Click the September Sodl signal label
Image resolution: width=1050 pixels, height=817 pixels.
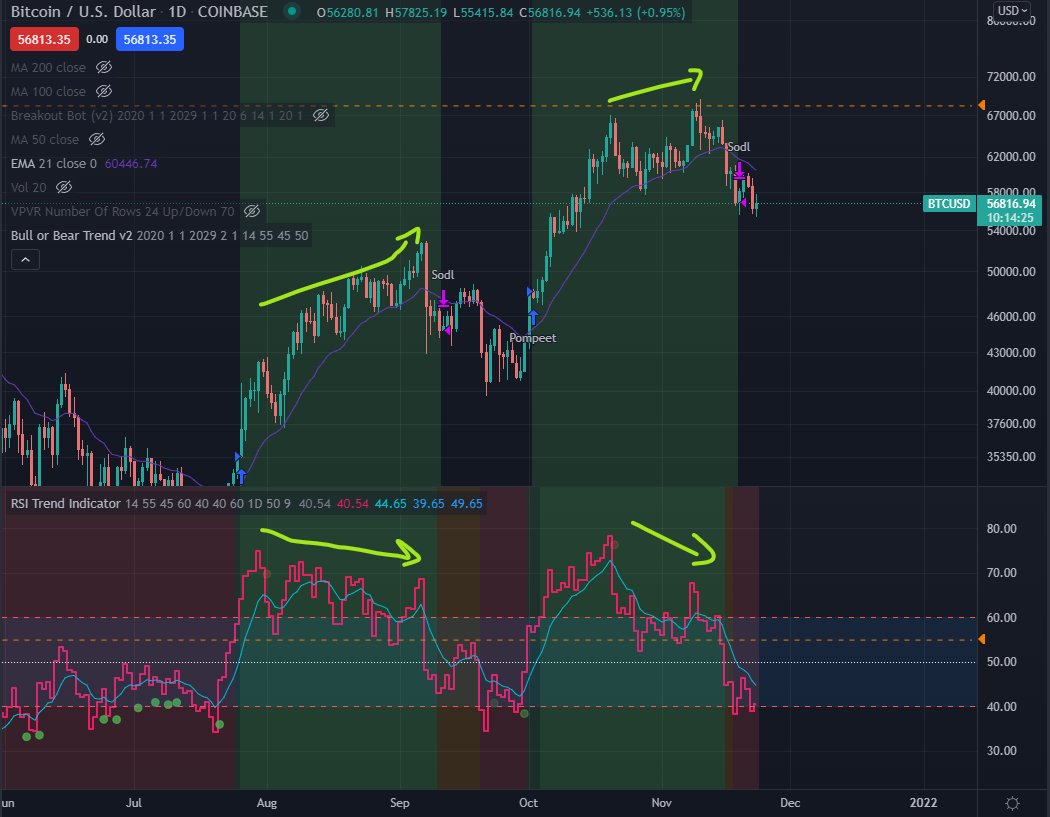click(443, 275)
